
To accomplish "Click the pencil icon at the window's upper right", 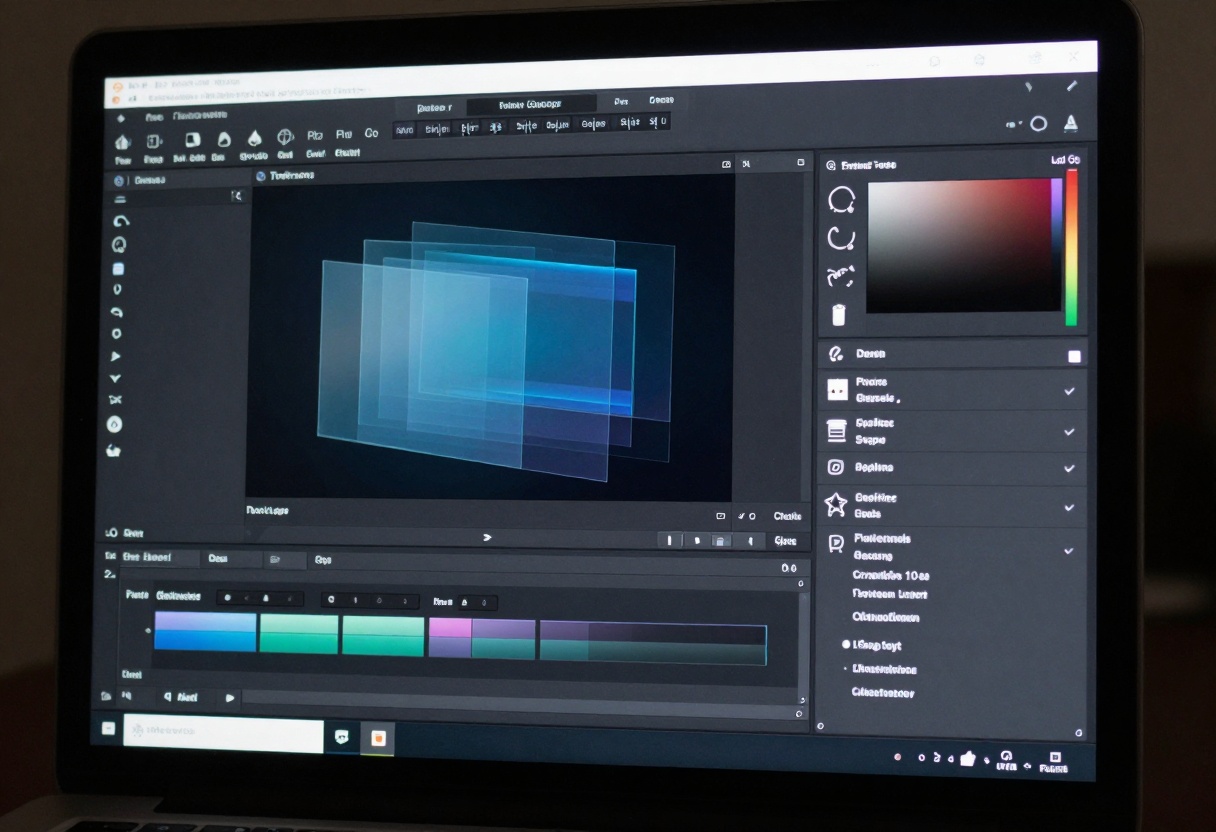I will [1072, 87].
